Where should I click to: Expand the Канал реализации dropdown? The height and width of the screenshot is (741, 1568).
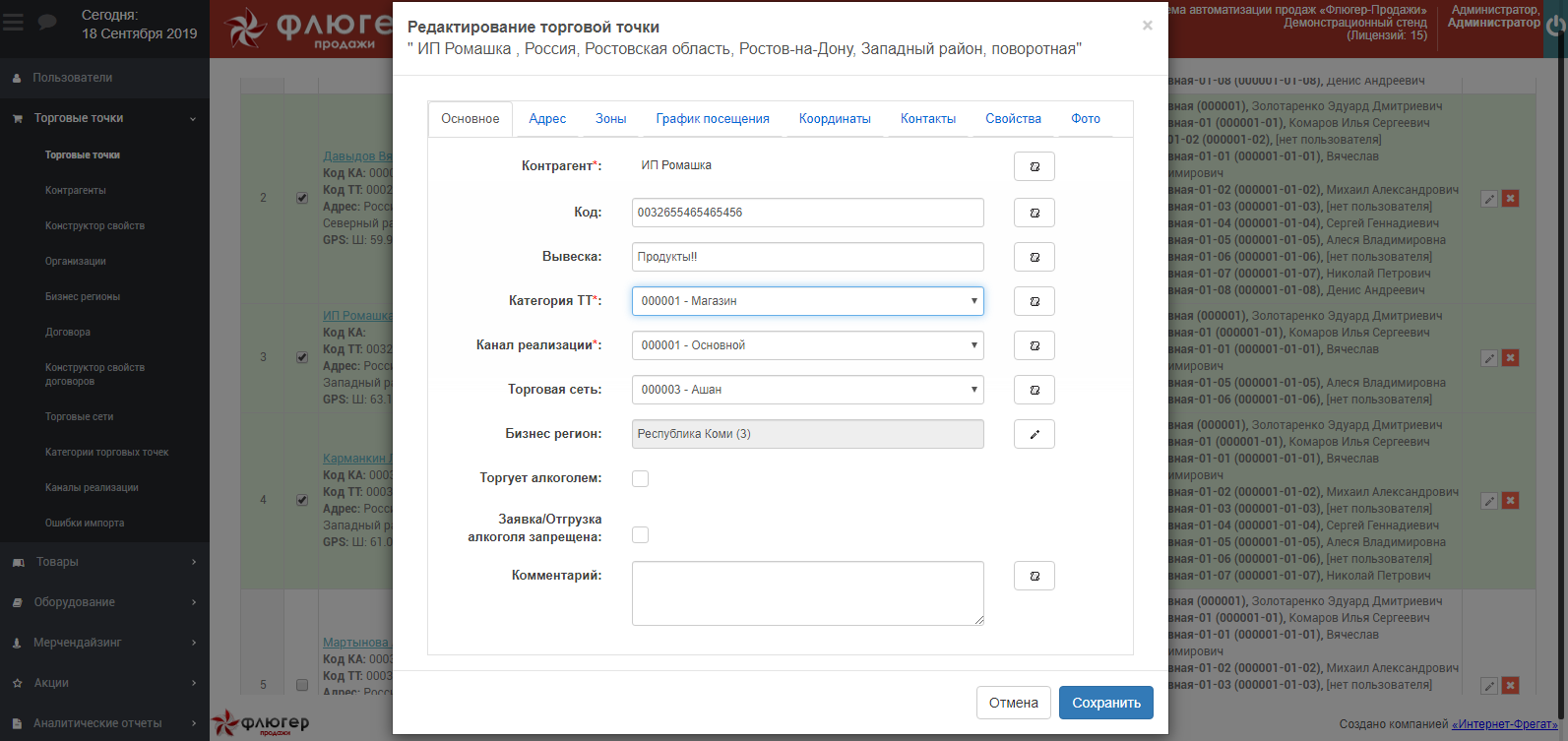point(807,345)
